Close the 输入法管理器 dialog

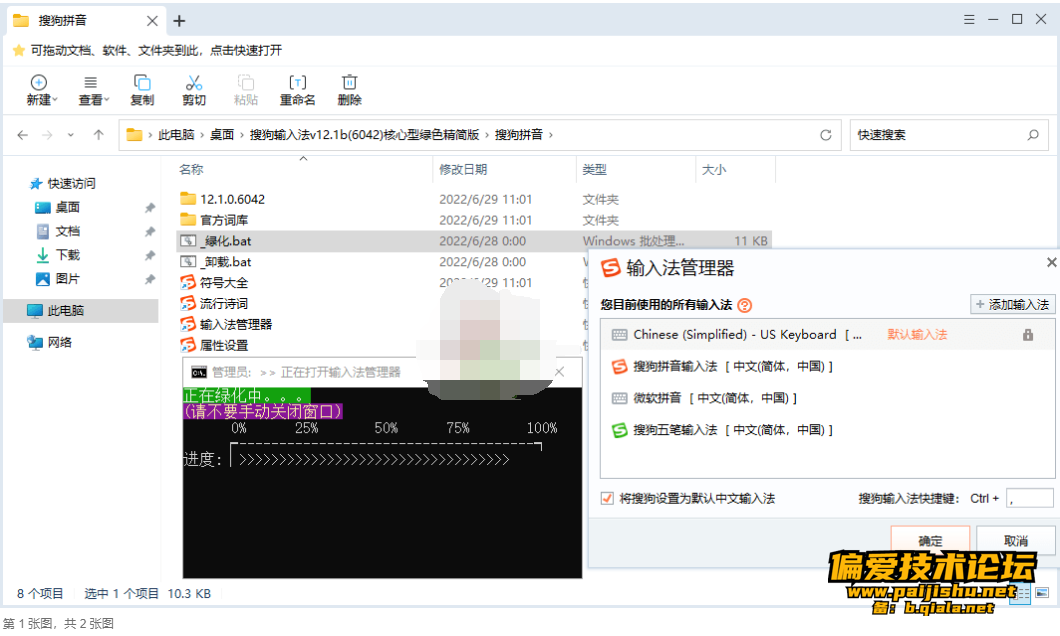(x=1051, y=262)
